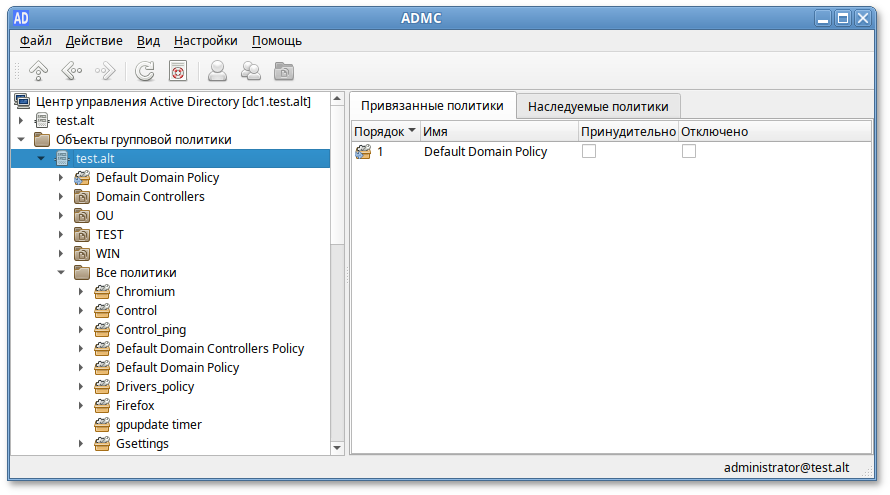Expand the Domain Controllers tree node
This screenshot has width=890, height=495.
point(61,197)
